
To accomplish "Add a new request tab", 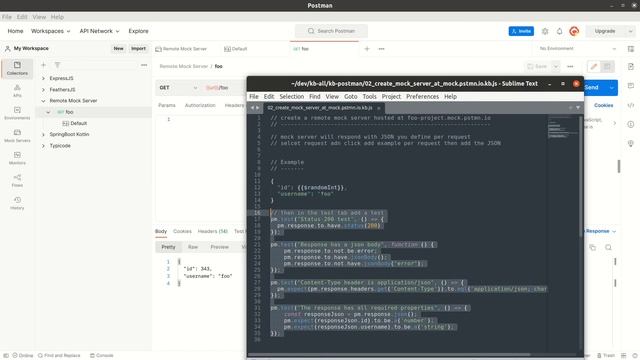I will click(367, 49).
